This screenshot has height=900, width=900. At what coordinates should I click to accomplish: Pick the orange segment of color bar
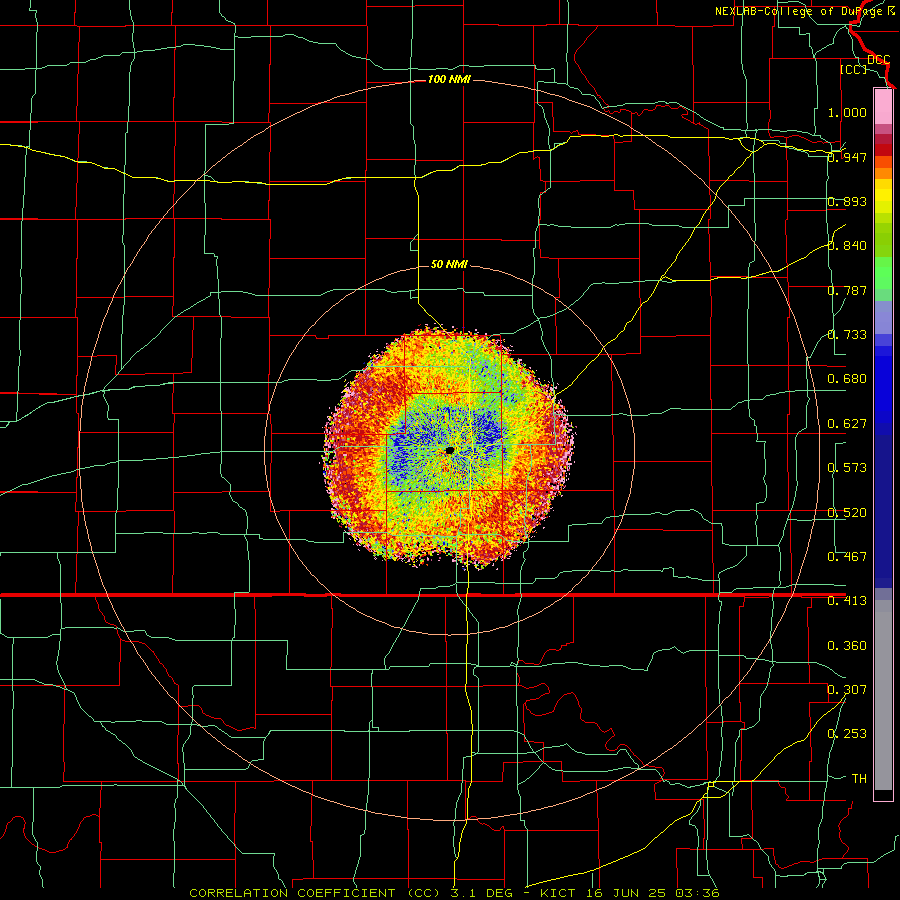(x=883, y=173)
